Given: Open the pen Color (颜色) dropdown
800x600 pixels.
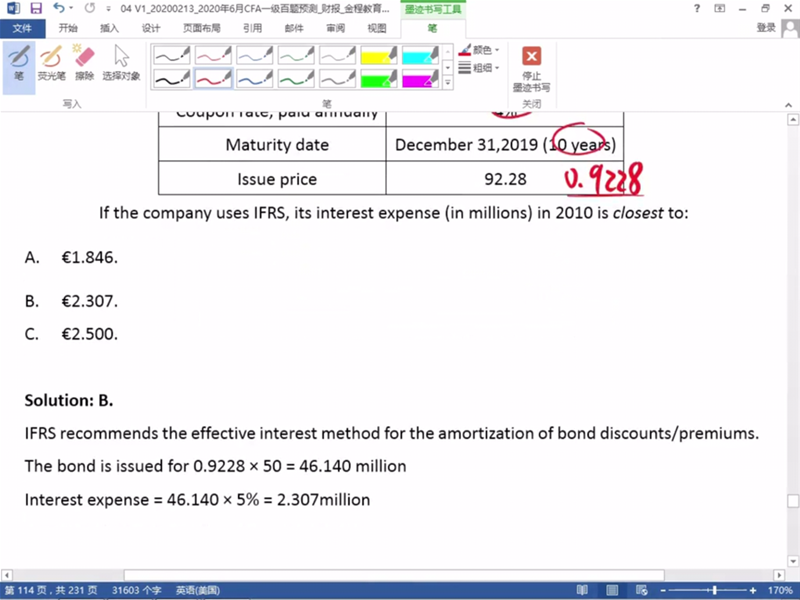Looking at the screenshot, I should (x=479, y=49).
